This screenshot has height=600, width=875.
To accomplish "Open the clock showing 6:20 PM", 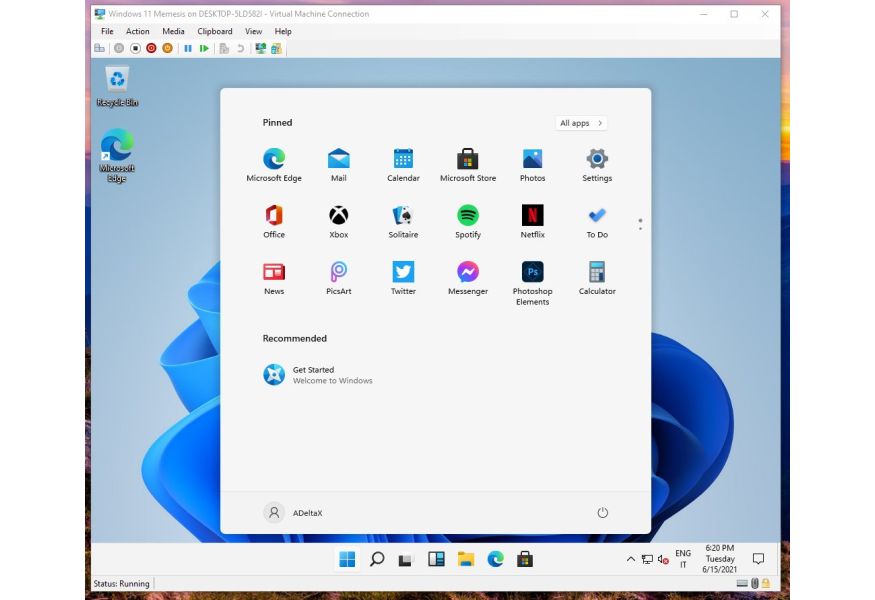I will (720, 559).
